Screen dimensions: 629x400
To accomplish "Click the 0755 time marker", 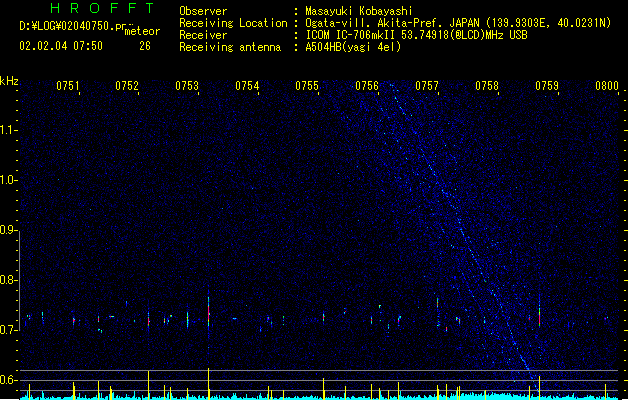I will click(307, 86).
